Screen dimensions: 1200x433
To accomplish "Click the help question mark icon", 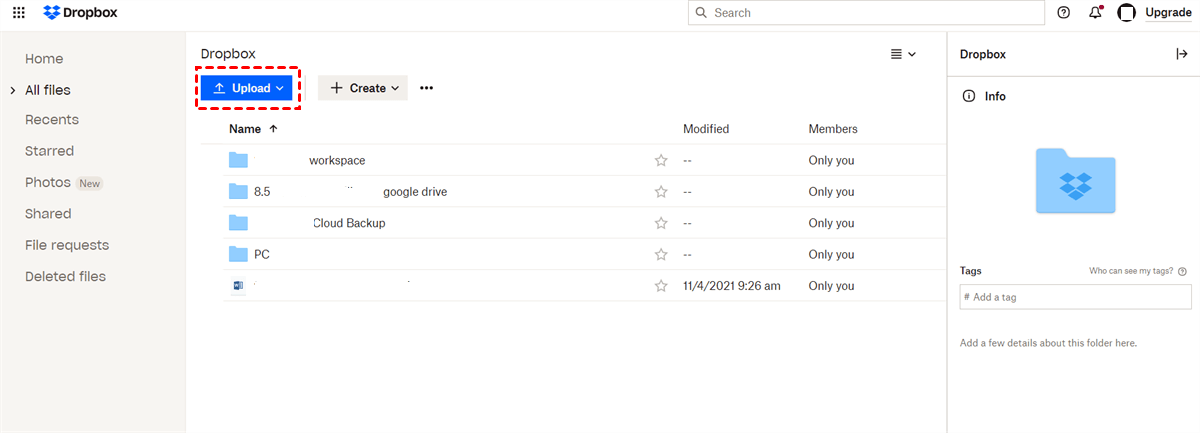I will (1064, 13).
